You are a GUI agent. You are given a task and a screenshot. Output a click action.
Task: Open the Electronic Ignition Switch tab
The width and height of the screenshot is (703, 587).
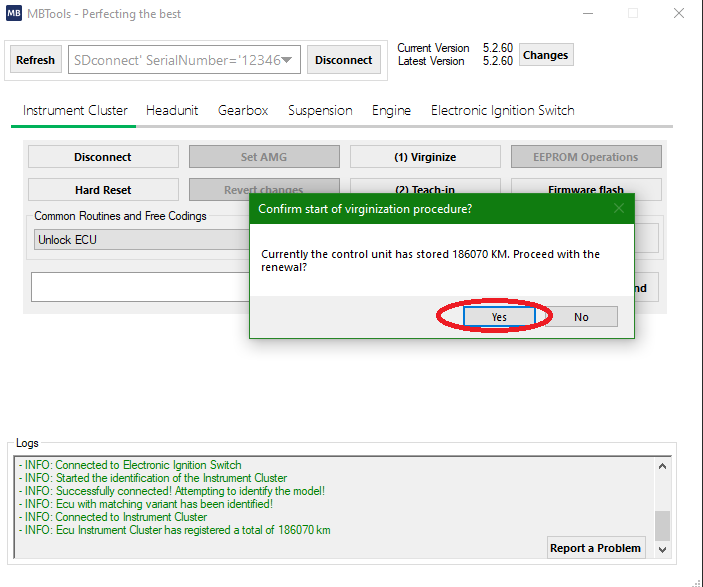click(502, 111)
